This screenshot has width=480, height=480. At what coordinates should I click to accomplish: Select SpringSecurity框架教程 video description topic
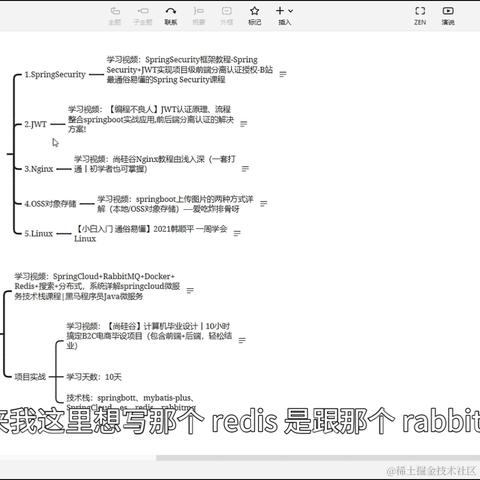coord(190,70)
